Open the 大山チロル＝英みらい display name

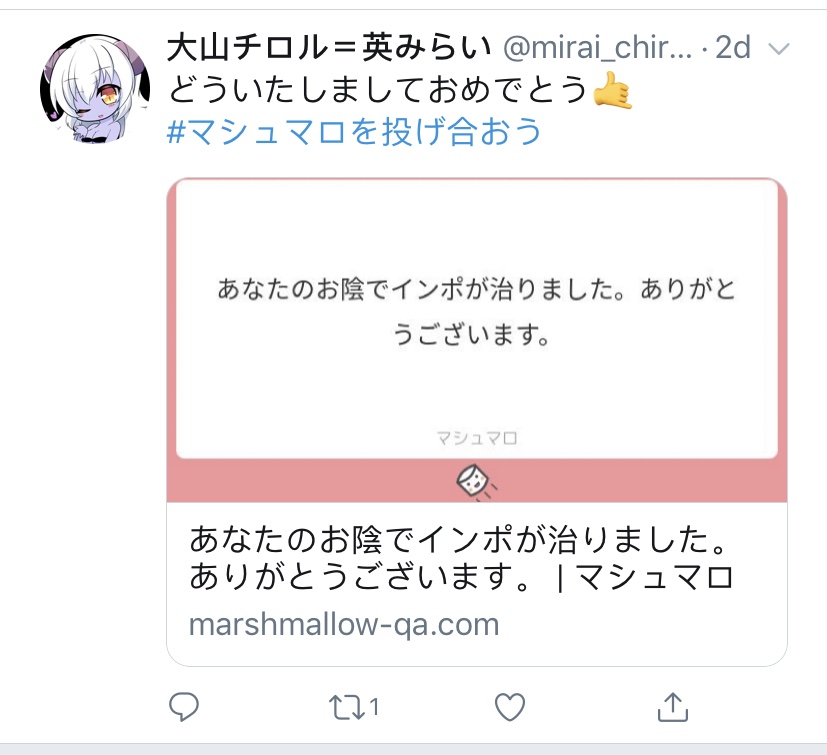point(330,47)
